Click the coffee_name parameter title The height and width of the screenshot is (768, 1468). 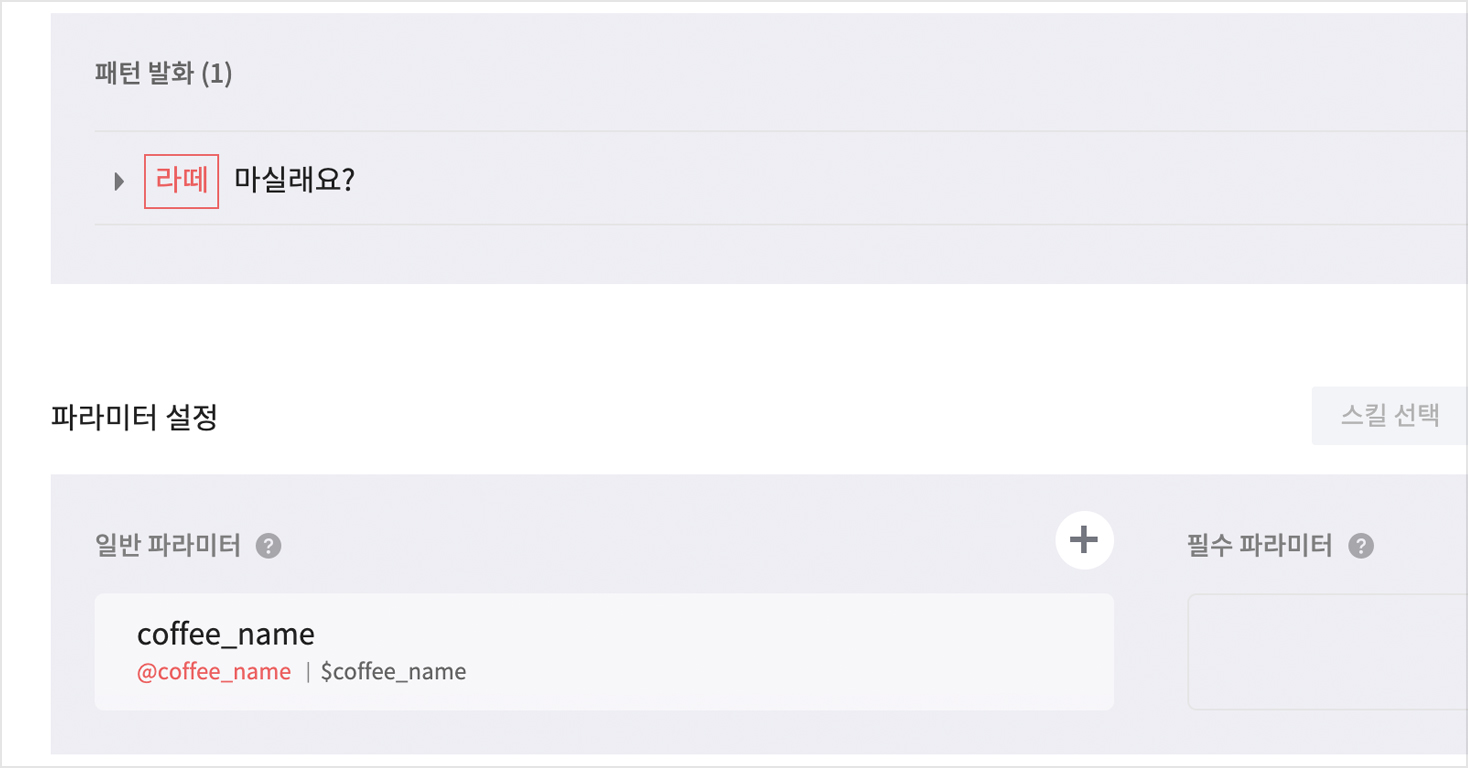pyautogui.click(x=226, y=634)
